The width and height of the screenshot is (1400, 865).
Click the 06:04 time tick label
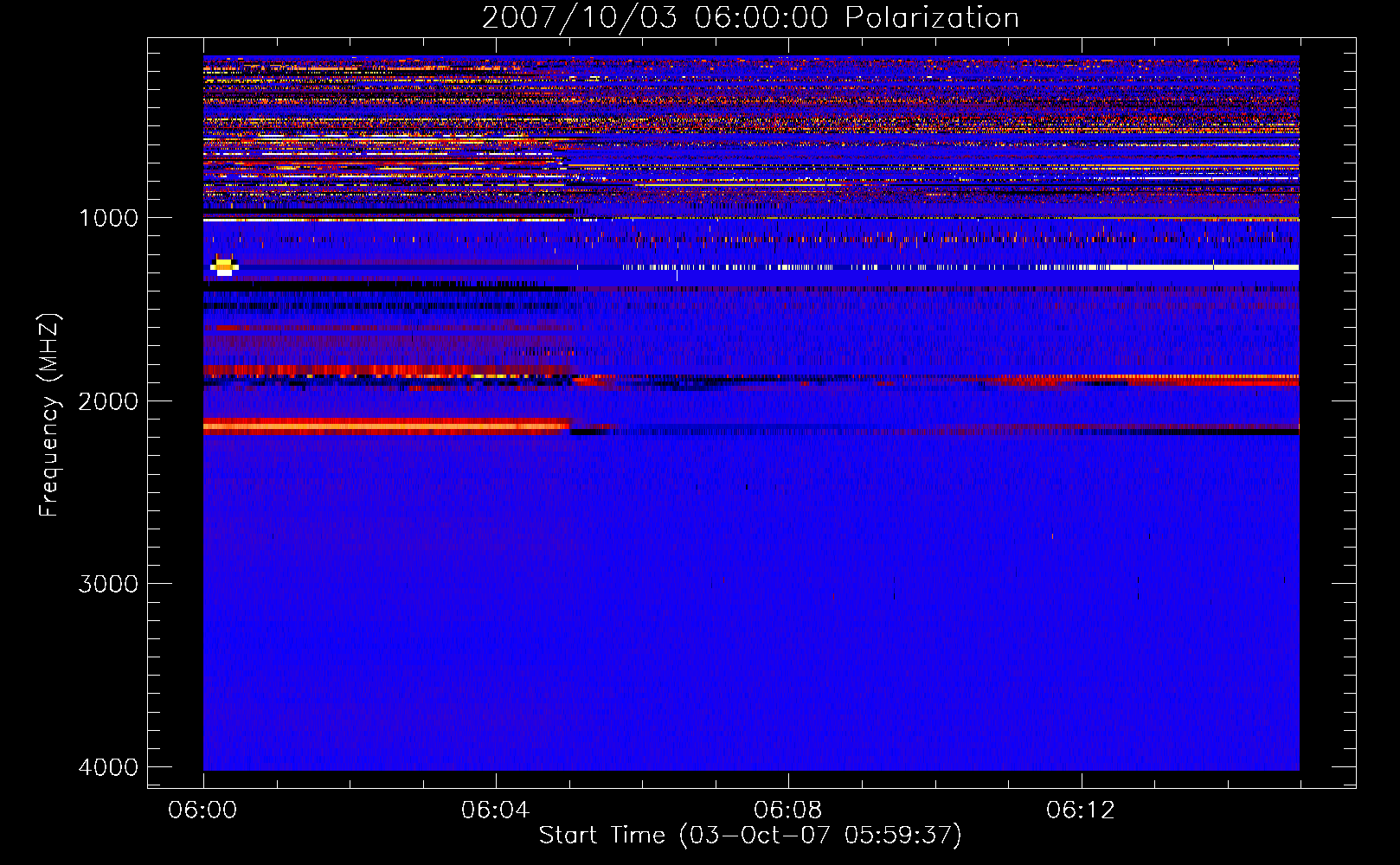495,811
